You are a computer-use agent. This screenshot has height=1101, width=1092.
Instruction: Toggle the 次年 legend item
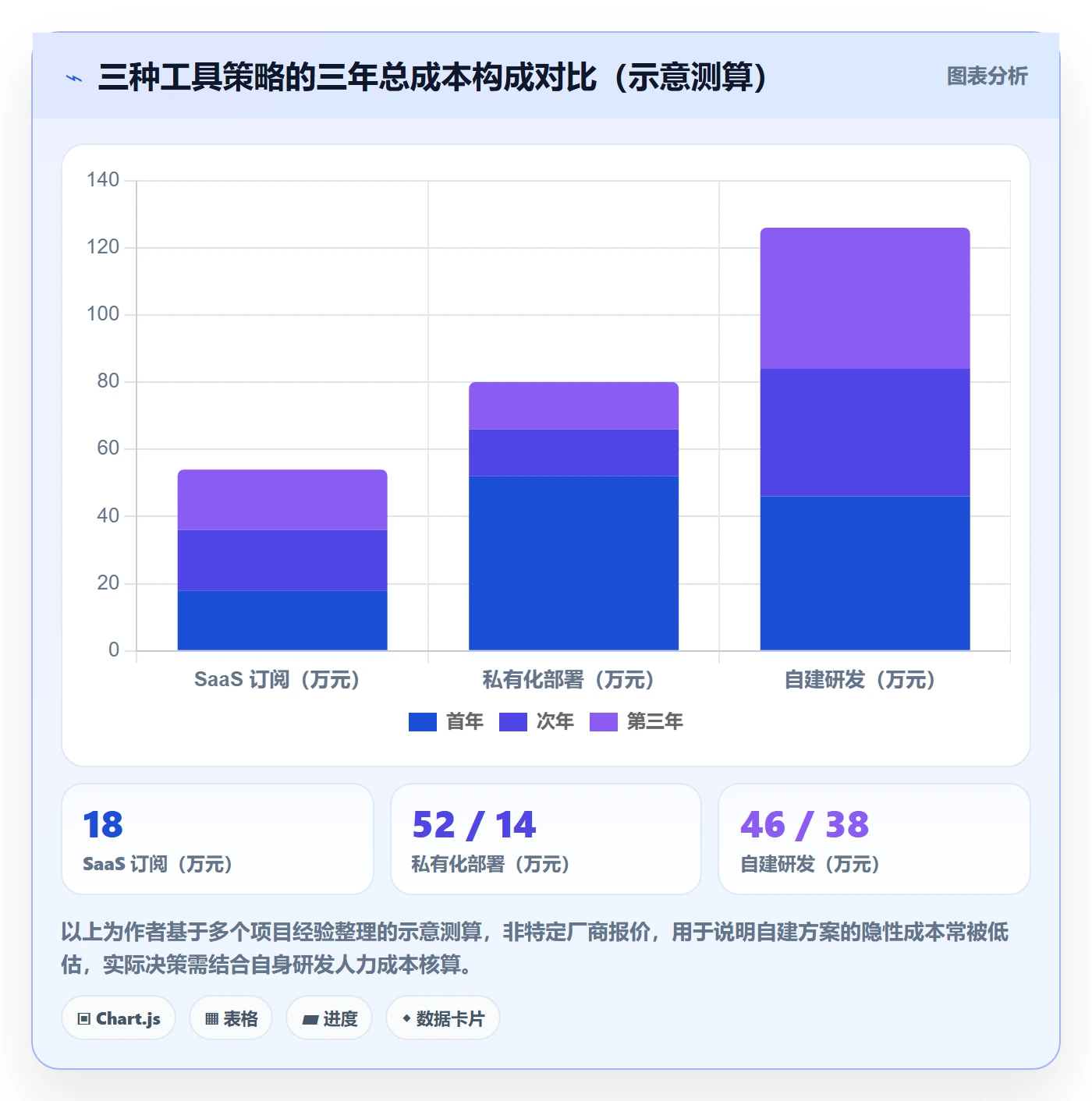point(537,721)
